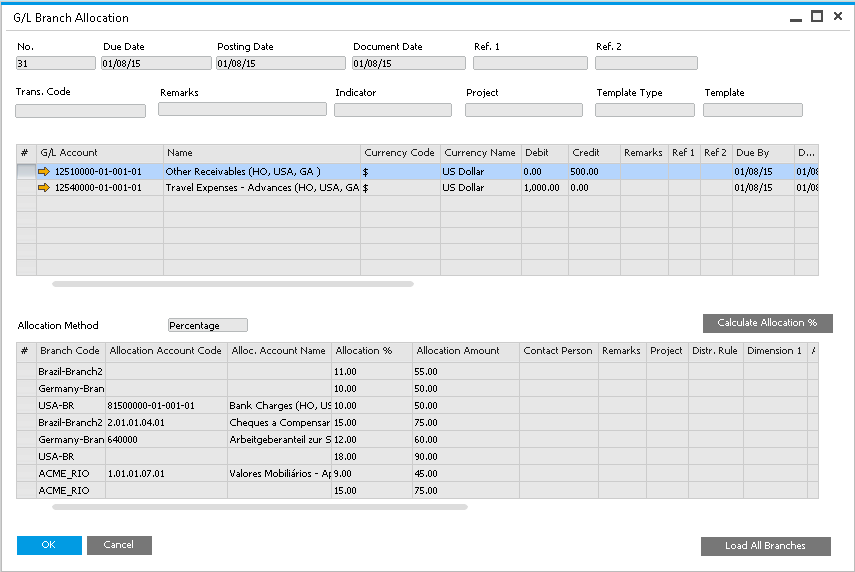855x572 pixels.
Task: Click account code 640000 cell
Action: coord(166,439)
